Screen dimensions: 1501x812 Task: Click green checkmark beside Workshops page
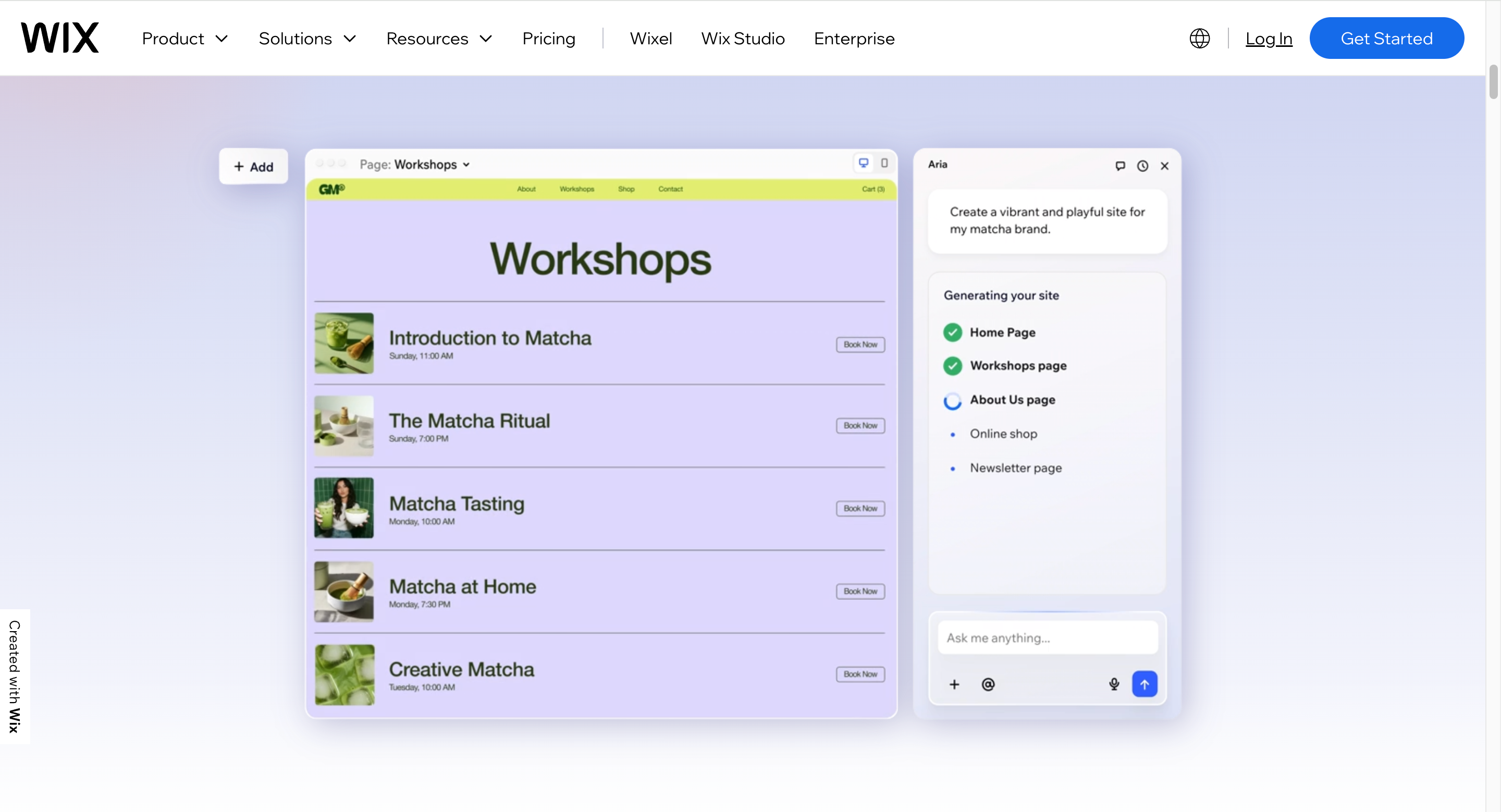953,366
